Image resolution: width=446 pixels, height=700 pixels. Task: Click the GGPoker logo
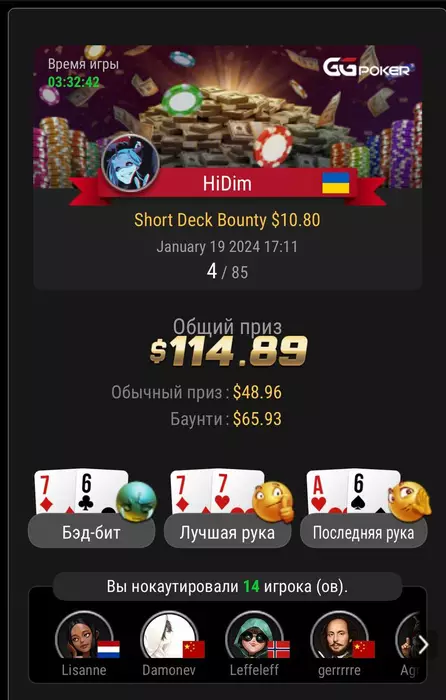click(367, 67)
